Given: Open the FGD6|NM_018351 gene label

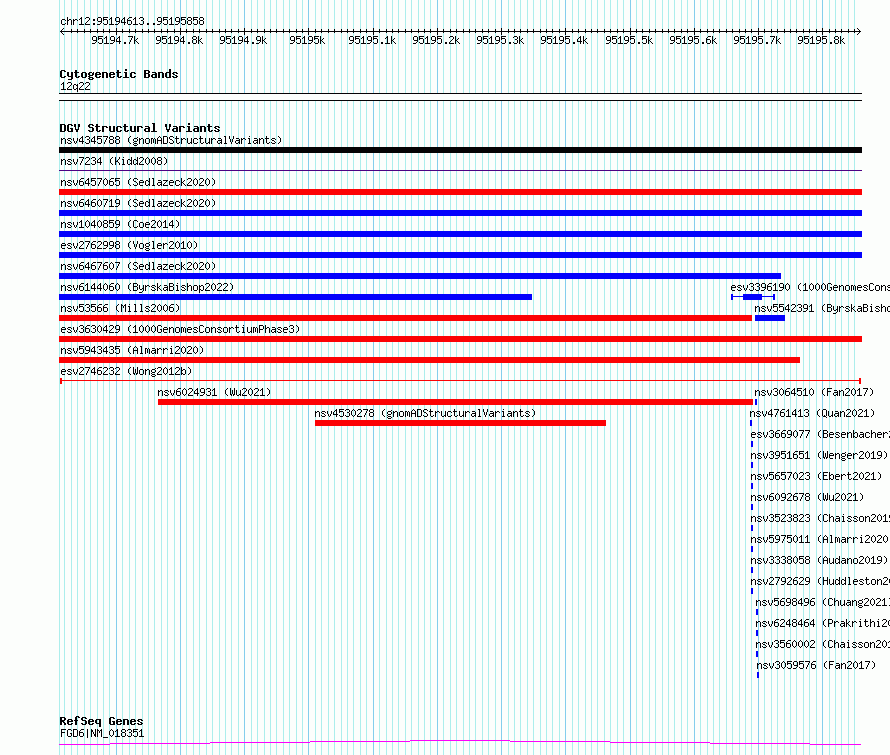Looking at the screenshot, I should click(x=102, y=733).
